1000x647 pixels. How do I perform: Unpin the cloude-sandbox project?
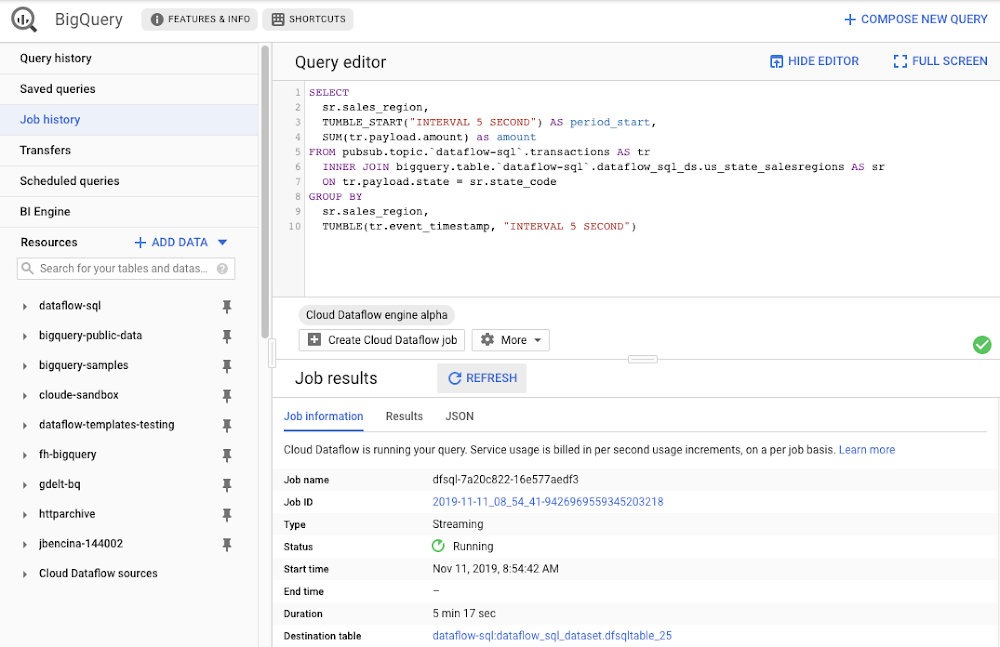tap(226, 396)
